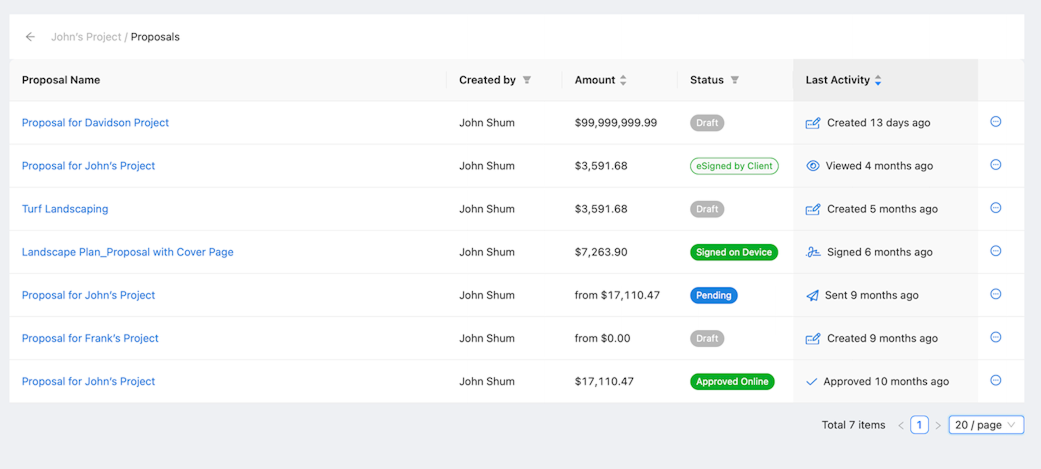Open actions menu for eSigned by Client row
Viewport: 1041px width, 469px height.
[x=995, y=165]
